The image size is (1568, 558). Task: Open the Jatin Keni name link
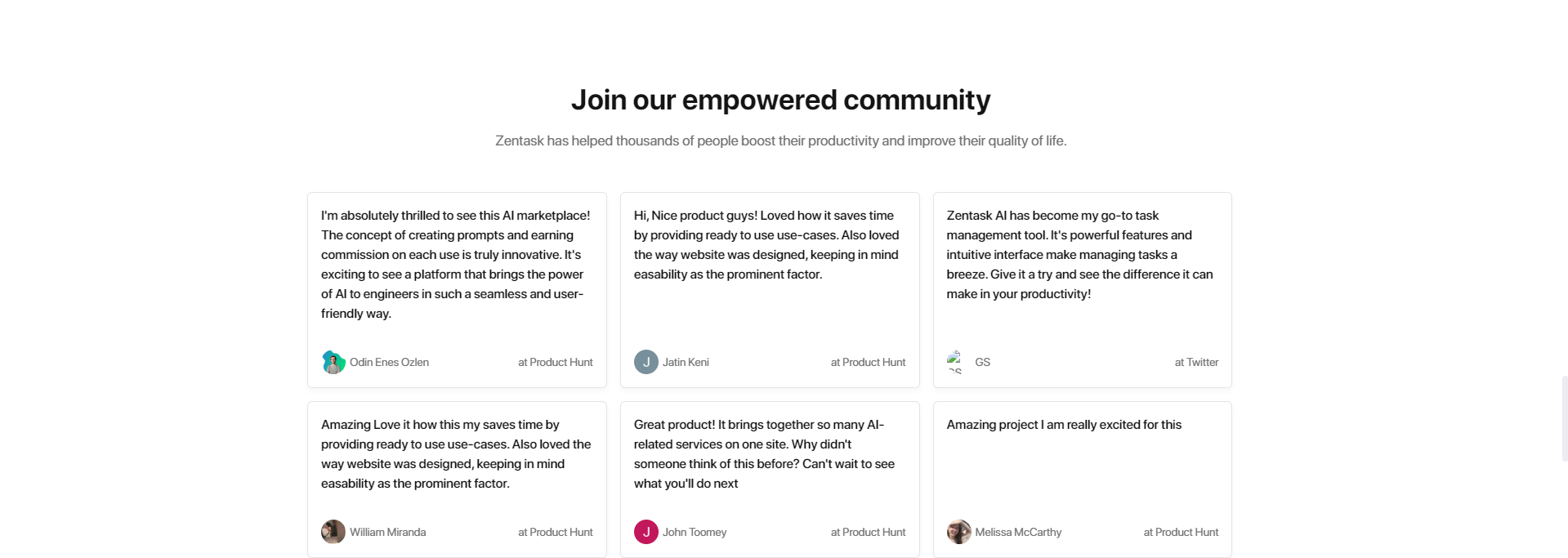[x=686, y=362]
